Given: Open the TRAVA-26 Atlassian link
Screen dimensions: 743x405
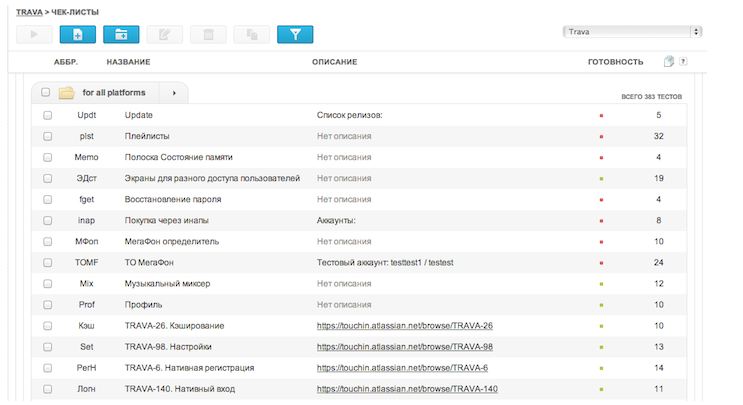Looking at the screenshot, I should [x=404, y=326].
